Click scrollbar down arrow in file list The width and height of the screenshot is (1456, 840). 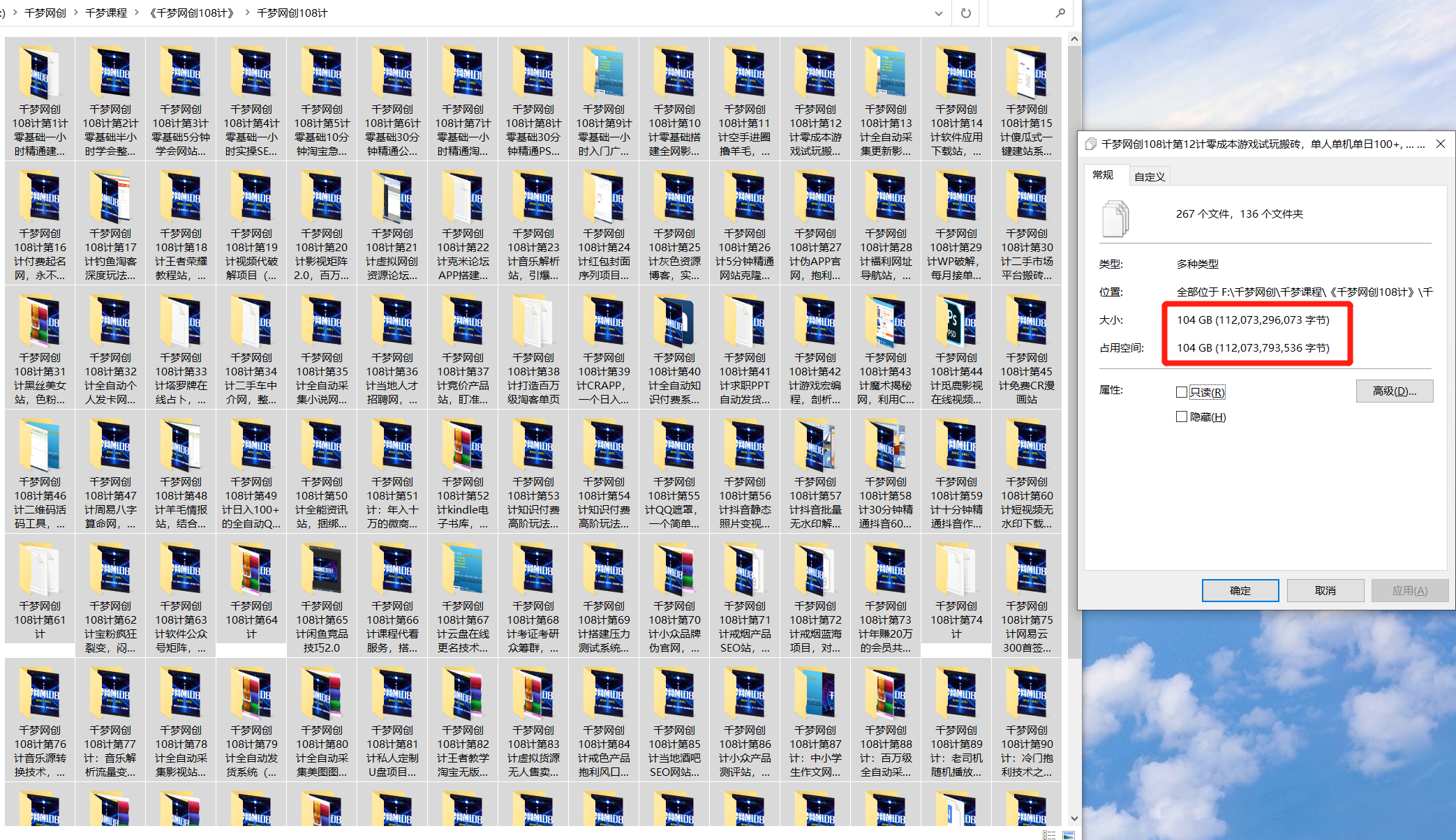coord(1074,819)
